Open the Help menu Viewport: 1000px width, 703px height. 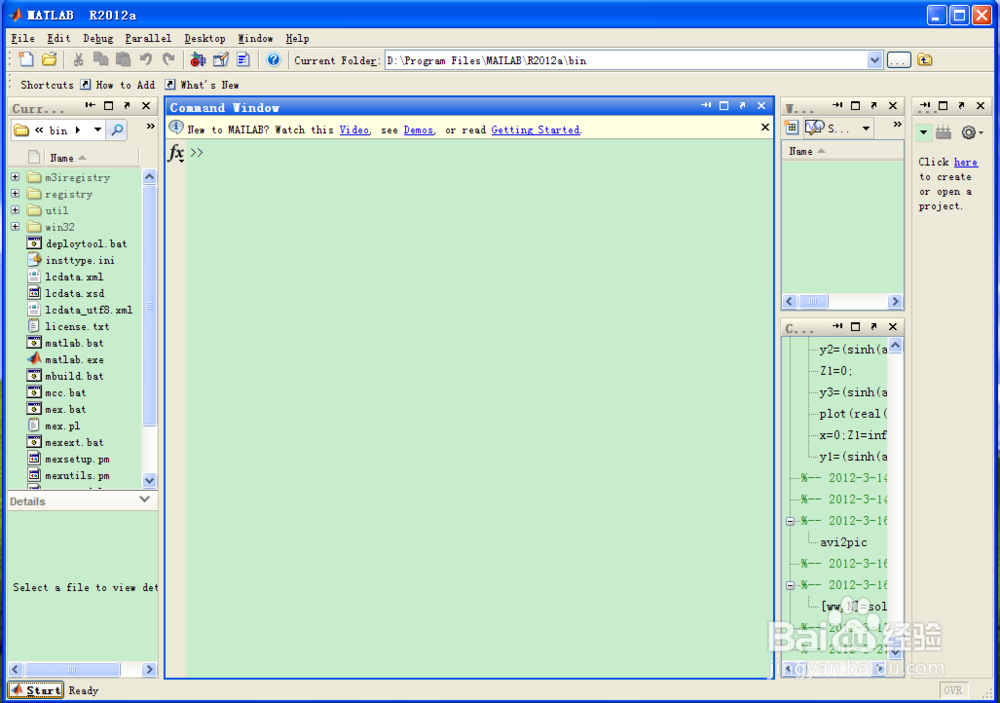pyautogui.click(x=297, y=38)
